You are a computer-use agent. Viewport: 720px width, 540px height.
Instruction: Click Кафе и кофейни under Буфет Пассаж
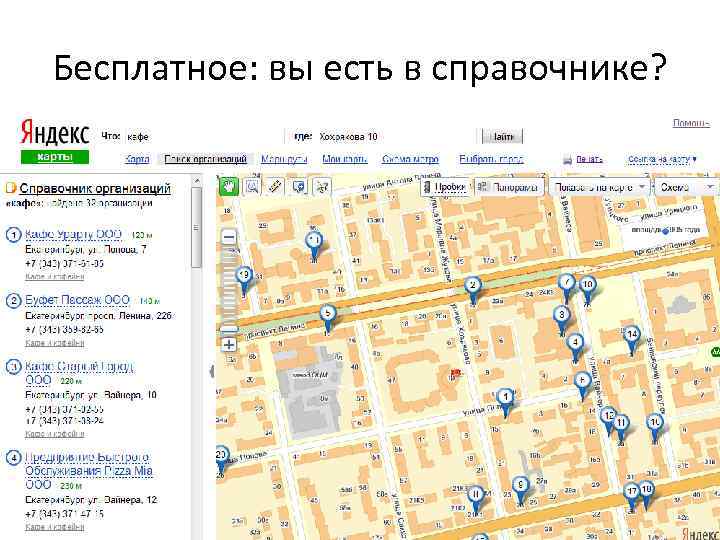coord(55,343)
